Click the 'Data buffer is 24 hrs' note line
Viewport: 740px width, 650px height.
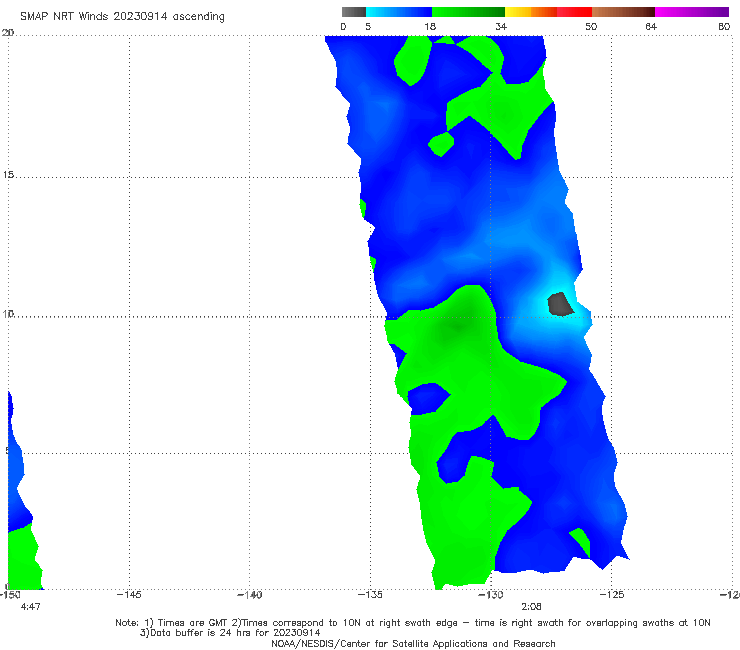tap(230, 633)
